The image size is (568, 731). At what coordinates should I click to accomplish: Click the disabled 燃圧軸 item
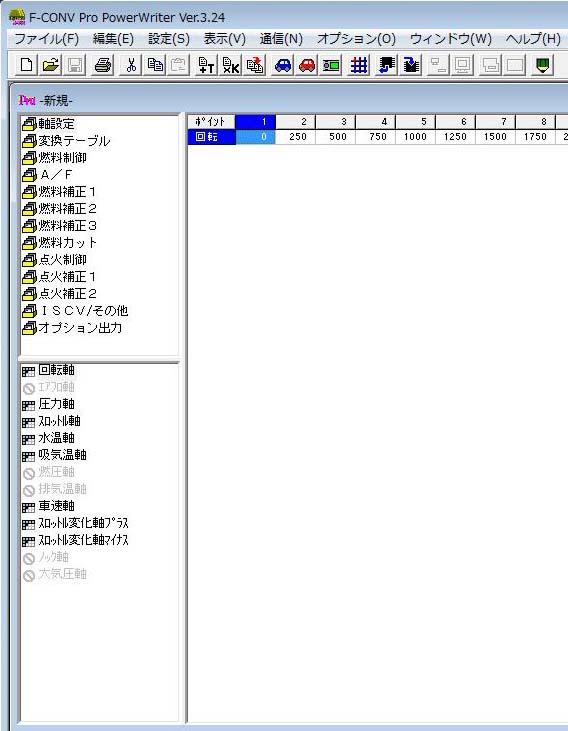click(48, 472)
